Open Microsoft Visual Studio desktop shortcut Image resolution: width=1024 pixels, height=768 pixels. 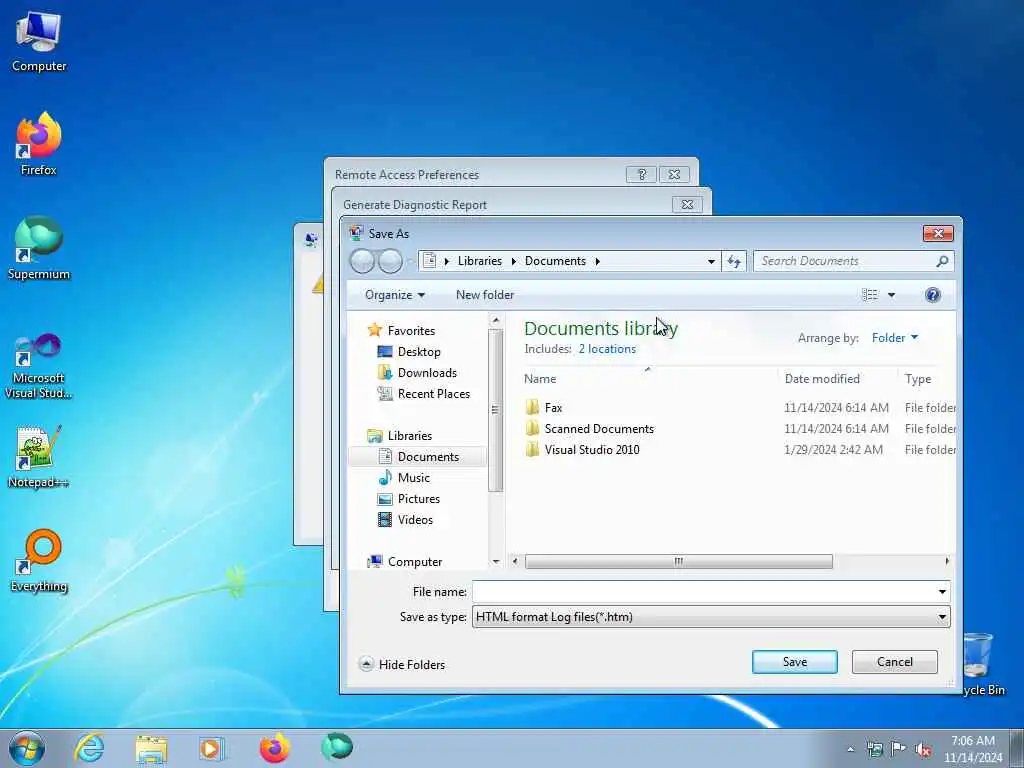click(x=39, y=366)
